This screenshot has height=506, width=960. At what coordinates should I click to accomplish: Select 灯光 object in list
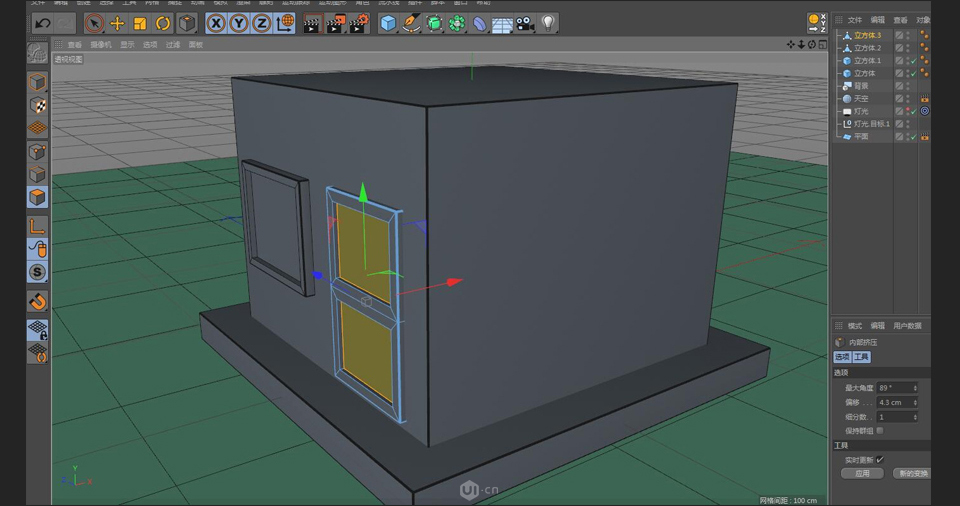coord(861,111)
